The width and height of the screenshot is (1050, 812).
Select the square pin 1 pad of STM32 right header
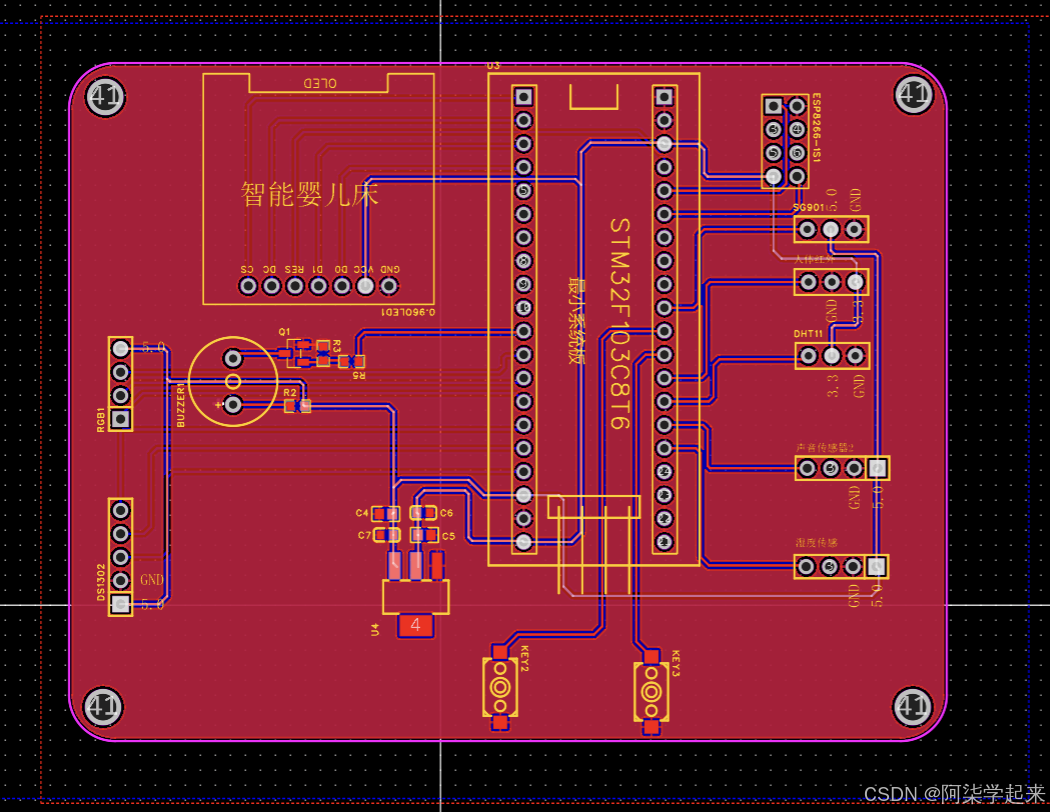tap(664, 97)
